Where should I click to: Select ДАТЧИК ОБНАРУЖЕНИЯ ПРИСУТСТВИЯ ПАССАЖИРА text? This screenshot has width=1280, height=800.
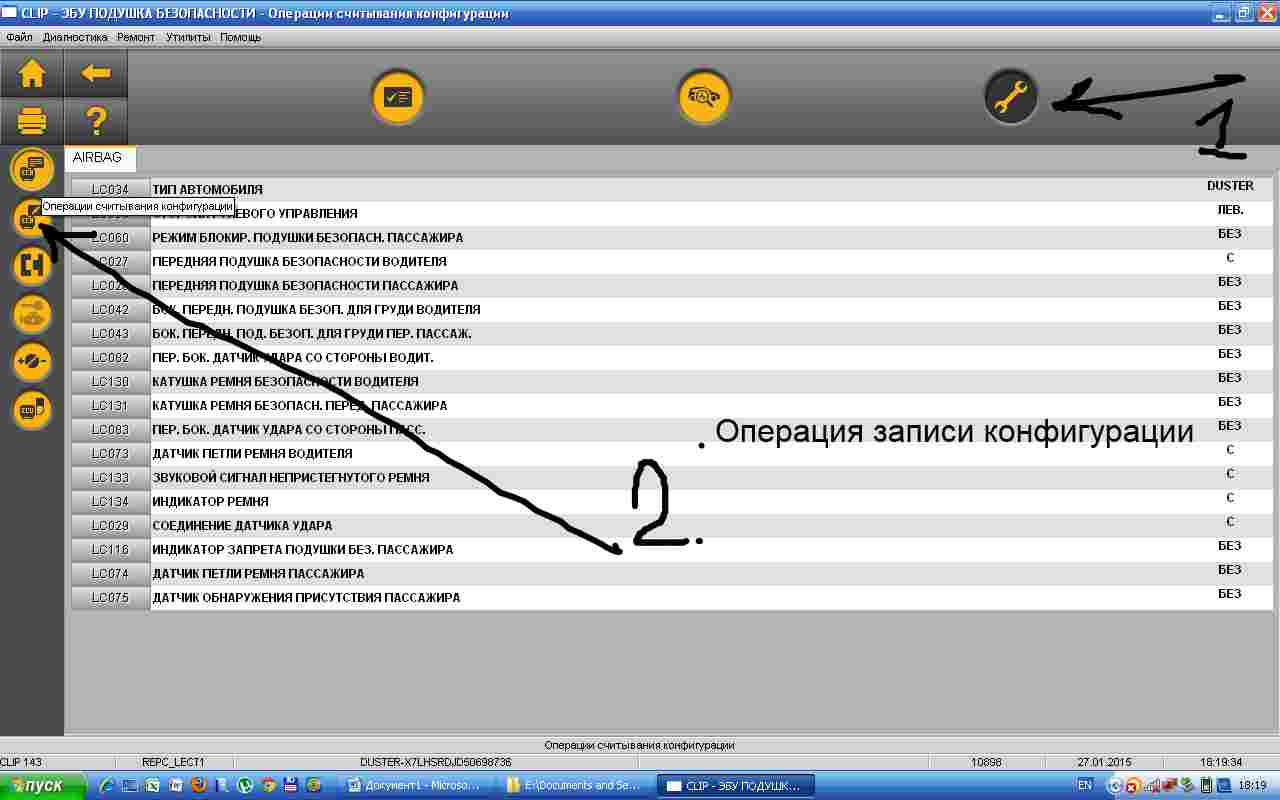[x=306, y=597]
